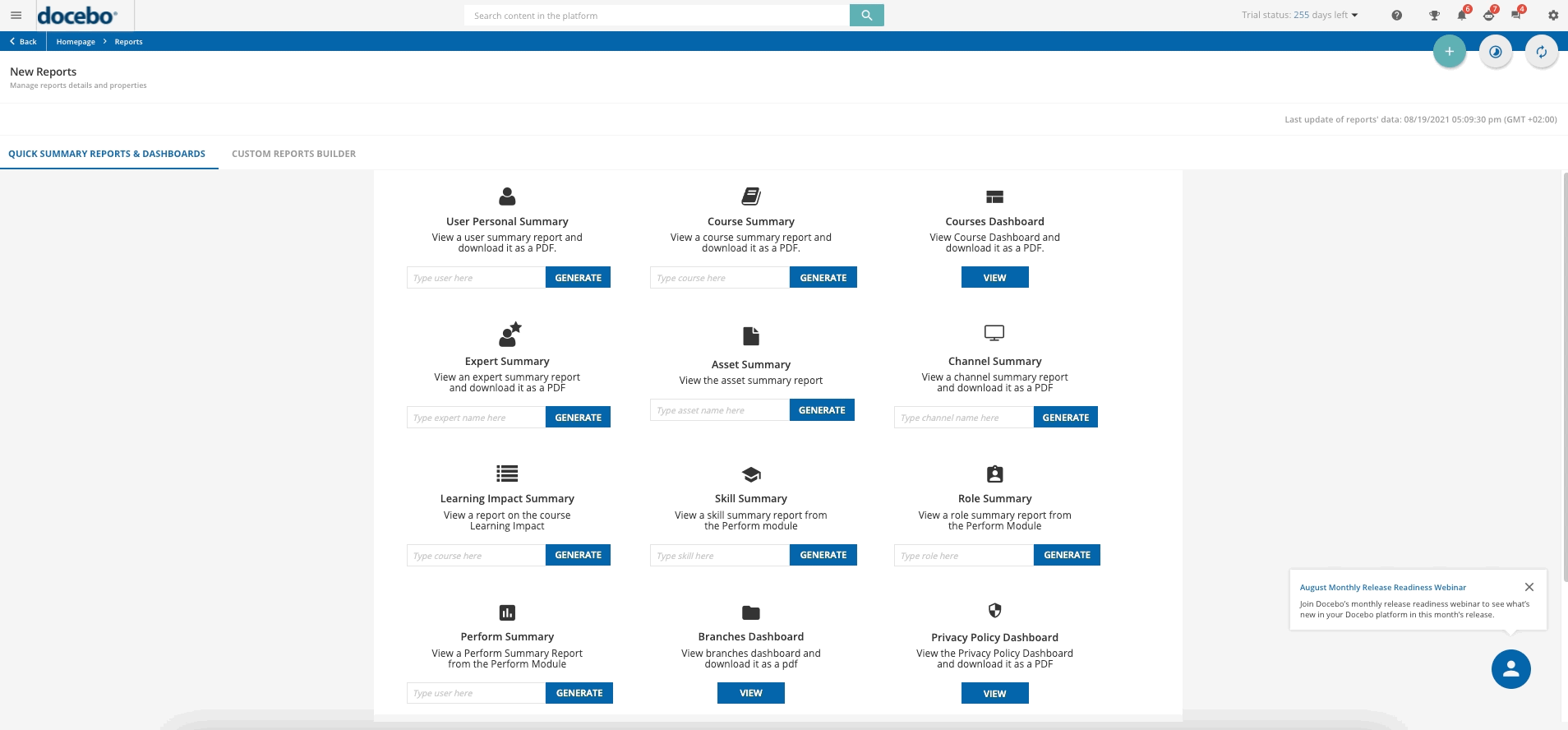This screenshot has height=730, width=1568.
Task: Focus Course Summary's course field
Action: 720,278
